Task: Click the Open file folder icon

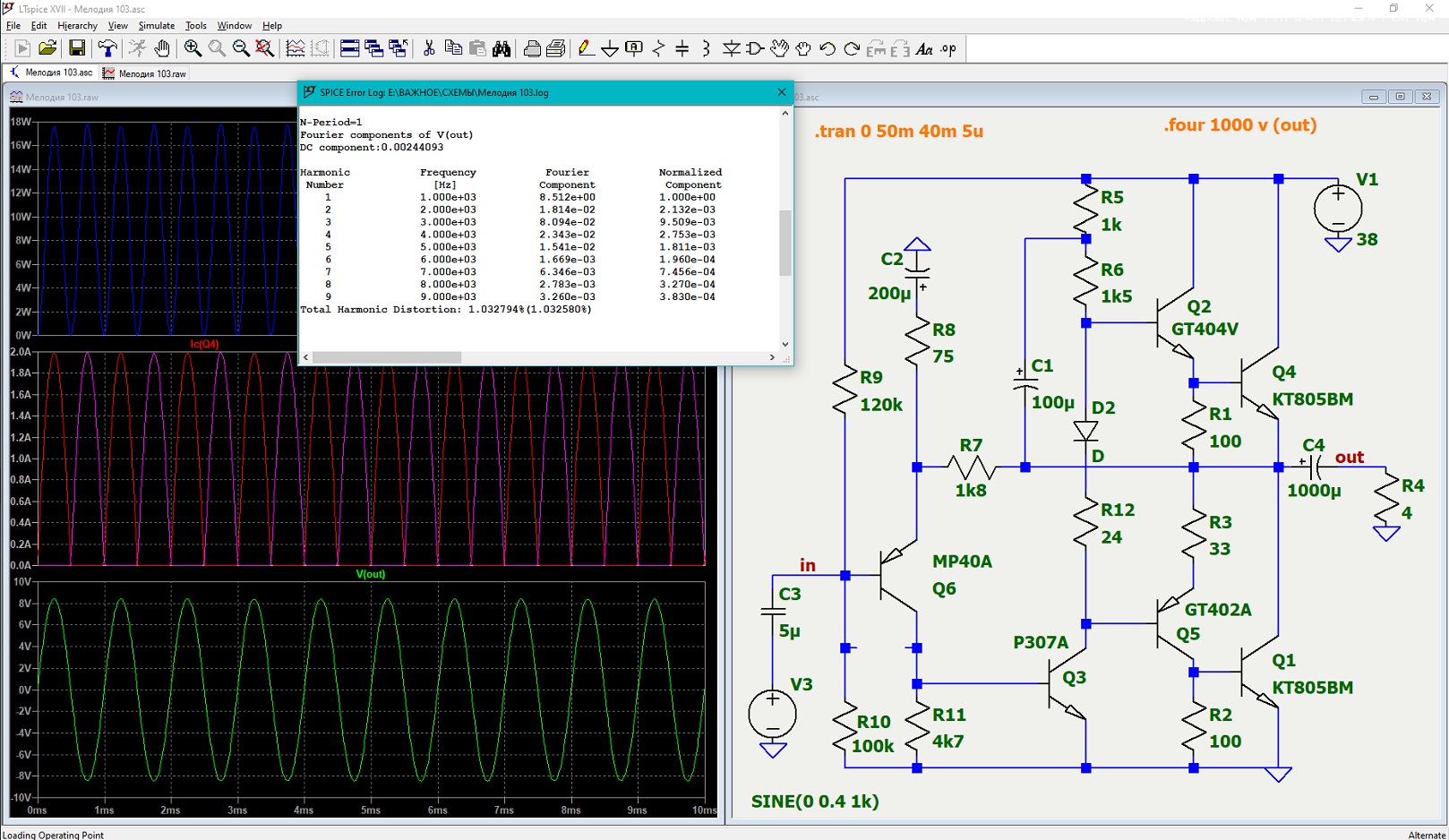Action: pos(47,48)
